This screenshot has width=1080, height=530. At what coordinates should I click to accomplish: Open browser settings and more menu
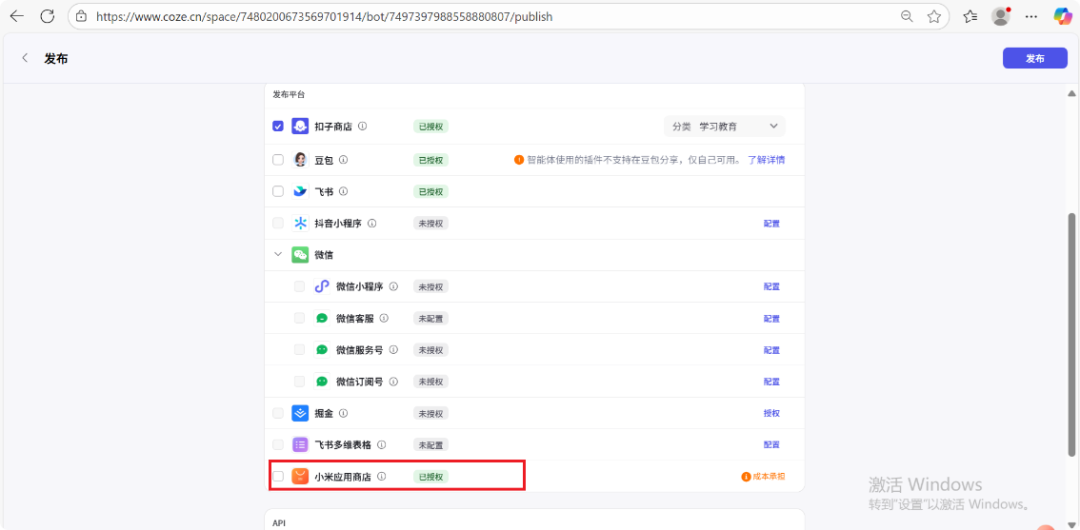point(1031,17)
